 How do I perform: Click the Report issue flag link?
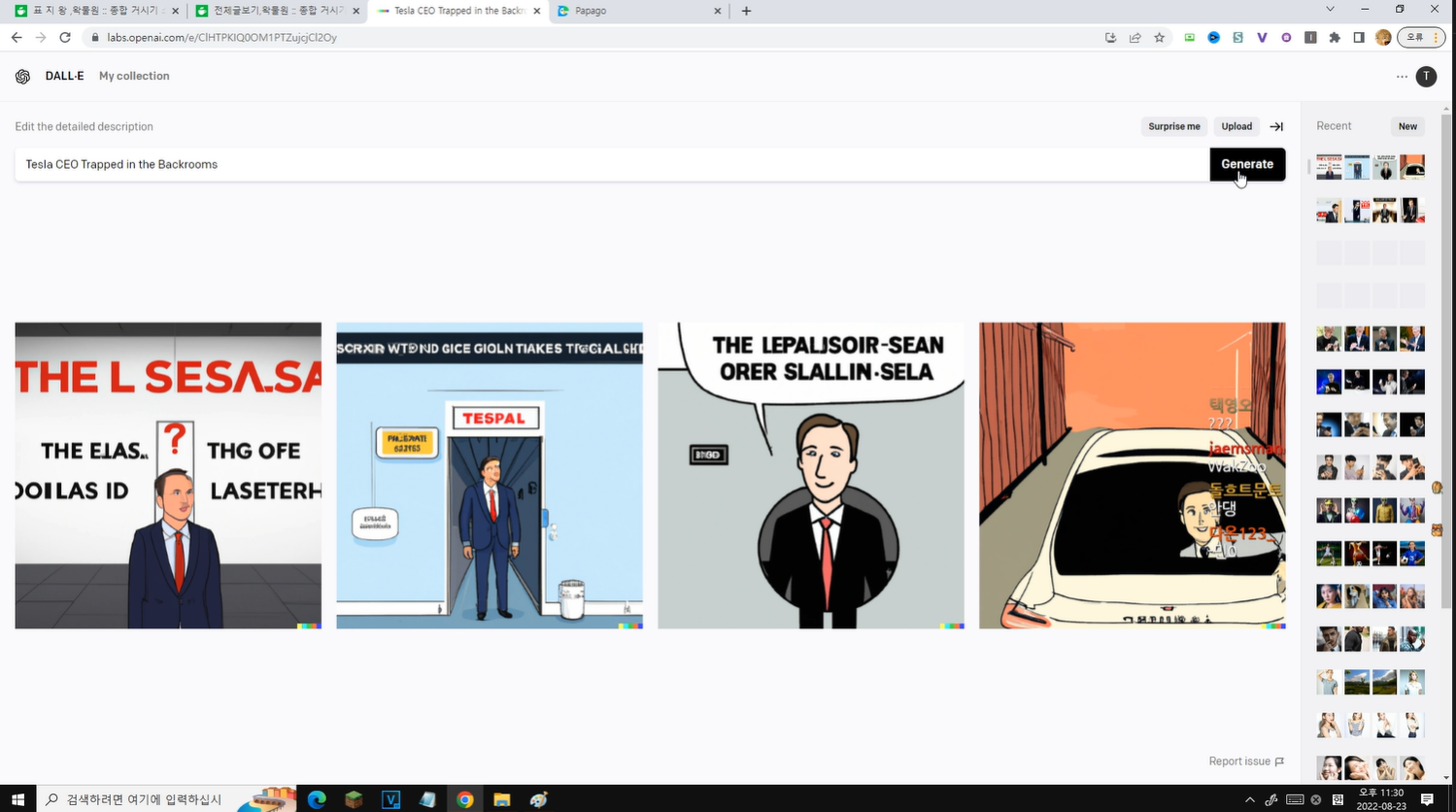[1246, 761]
